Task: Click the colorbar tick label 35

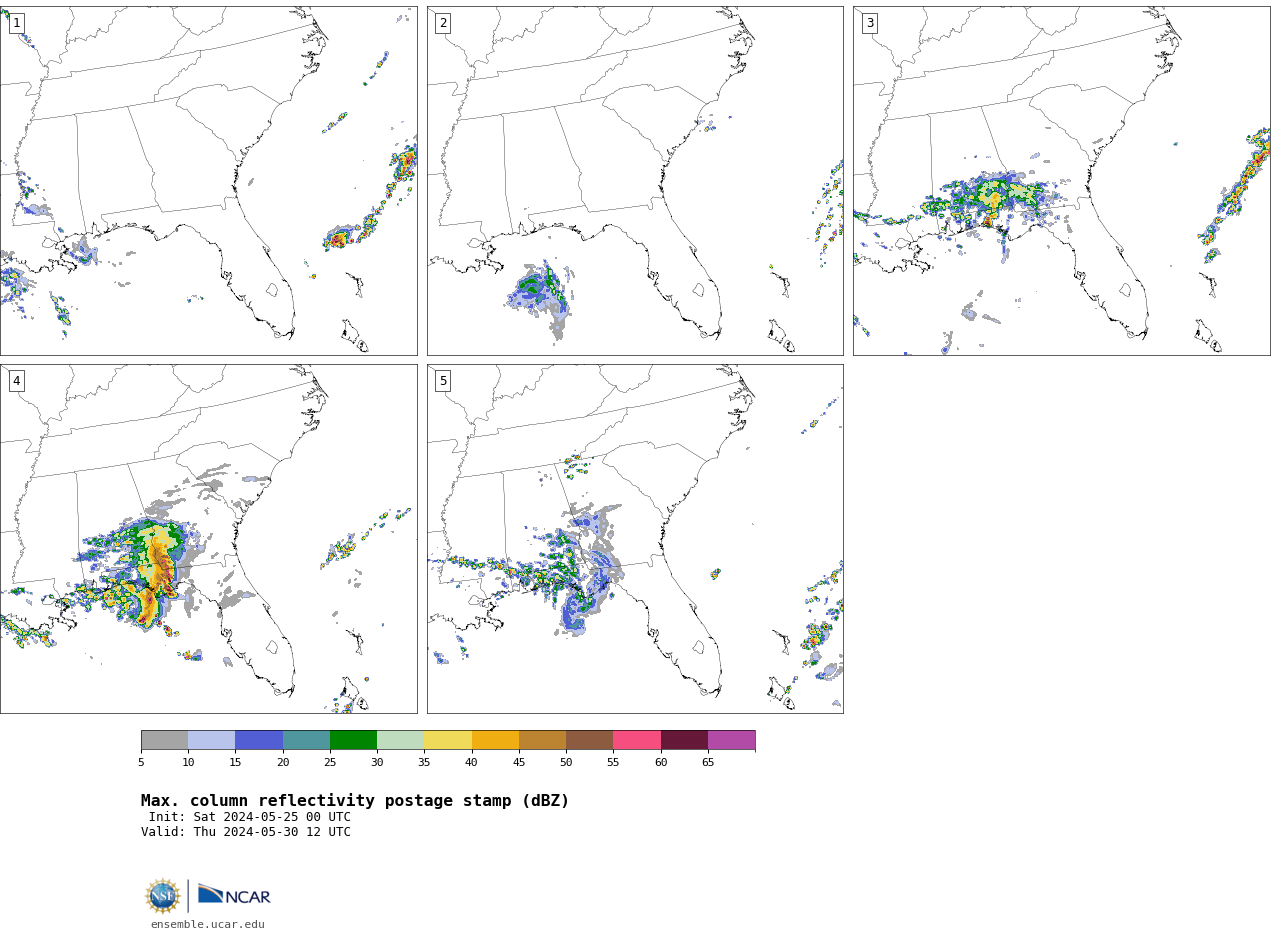Action: [424, 763]
